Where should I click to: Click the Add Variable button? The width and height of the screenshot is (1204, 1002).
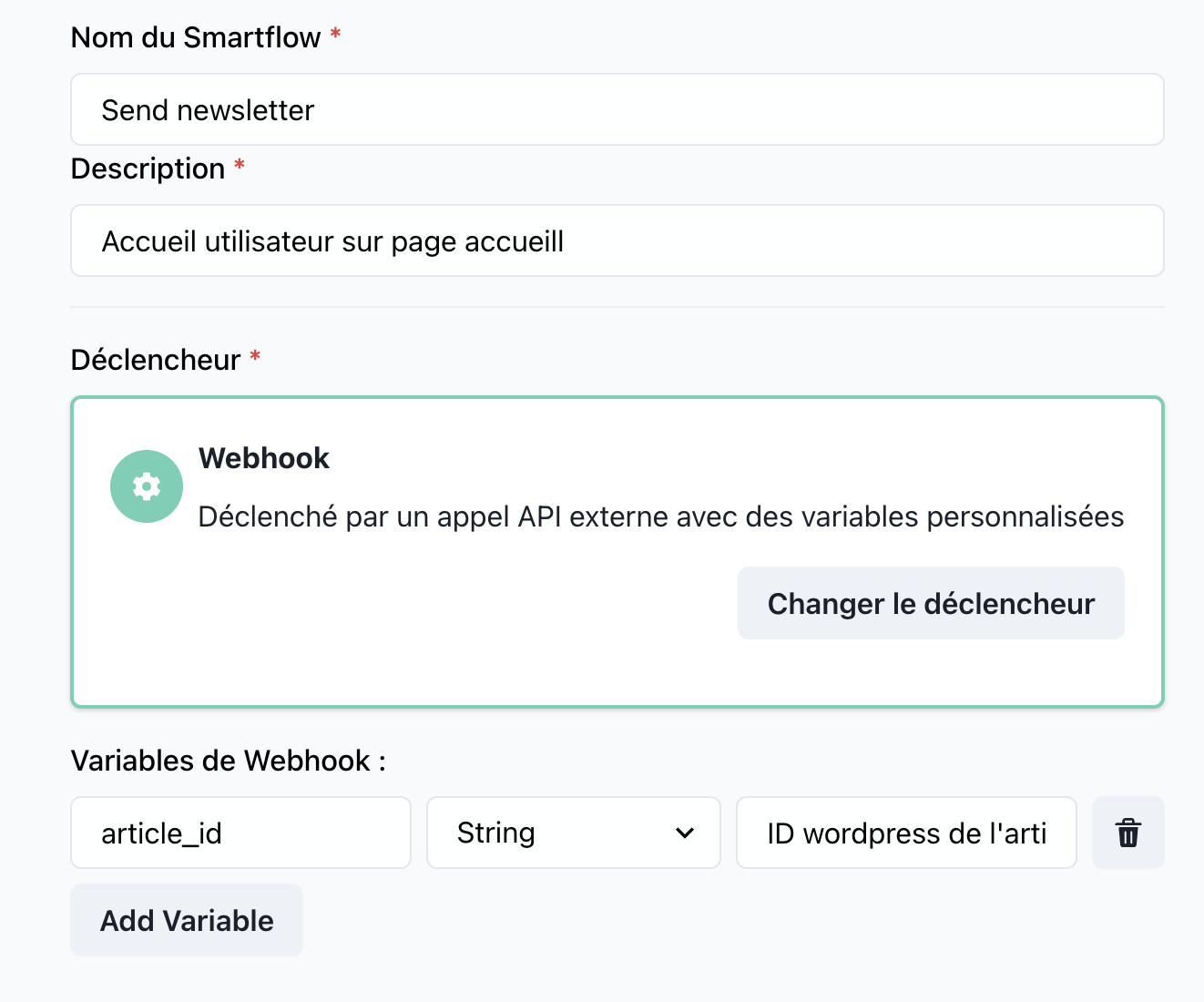click(187, 920)
